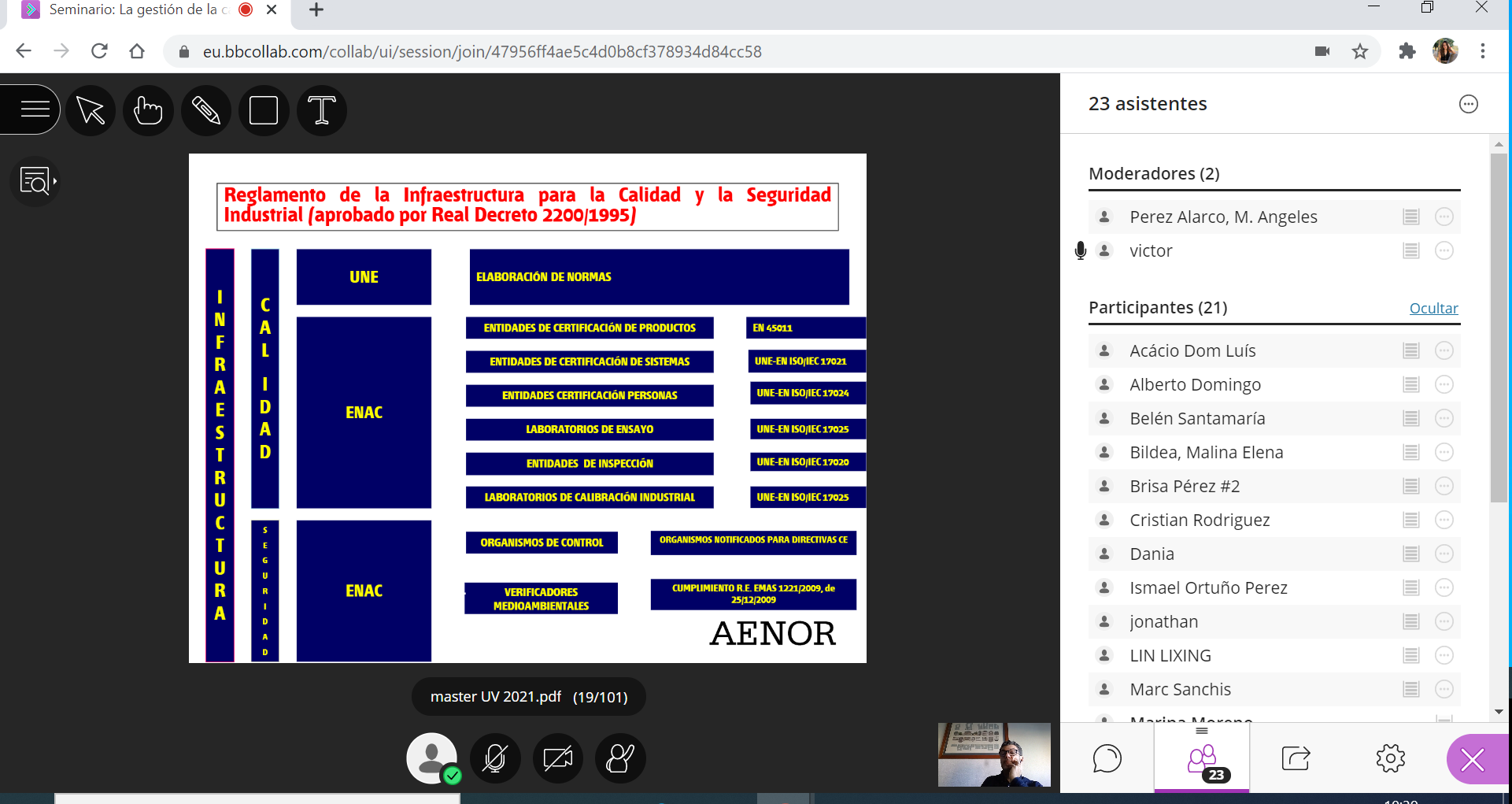
Task: Close the Collaborate side panel
Action: 1473,760
